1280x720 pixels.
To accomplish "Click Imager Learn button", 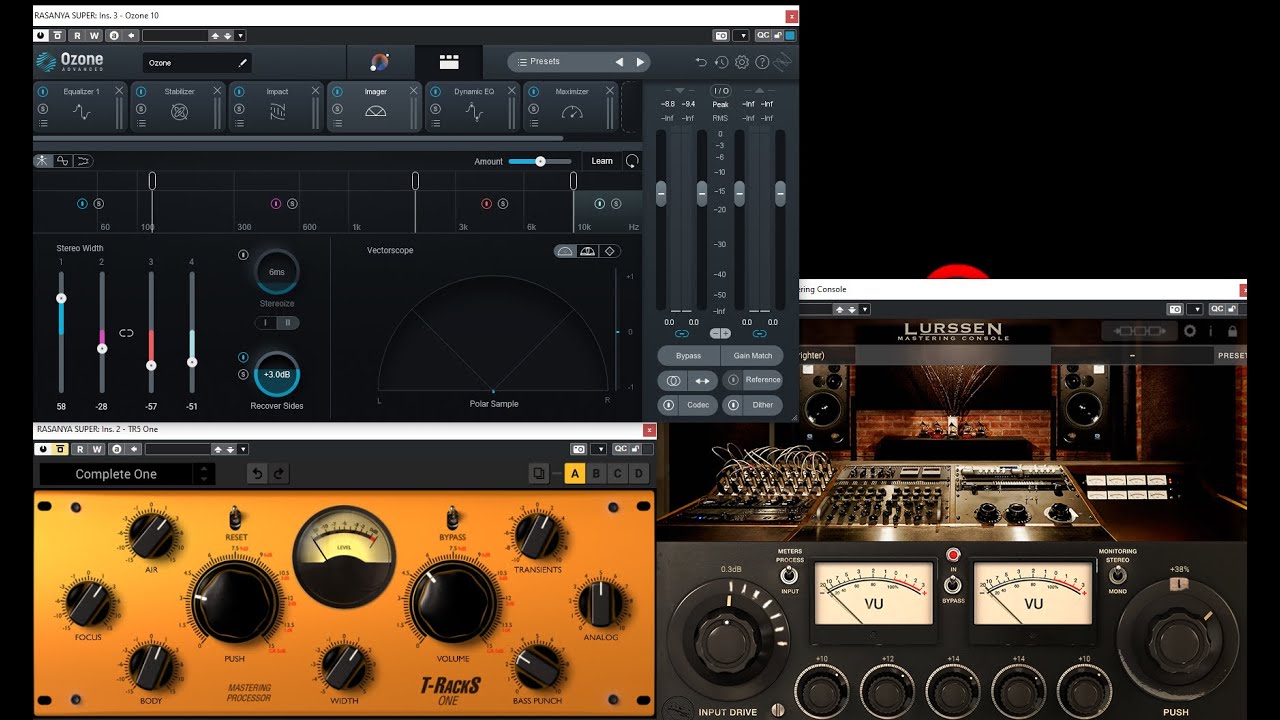I will click(602, 161).
